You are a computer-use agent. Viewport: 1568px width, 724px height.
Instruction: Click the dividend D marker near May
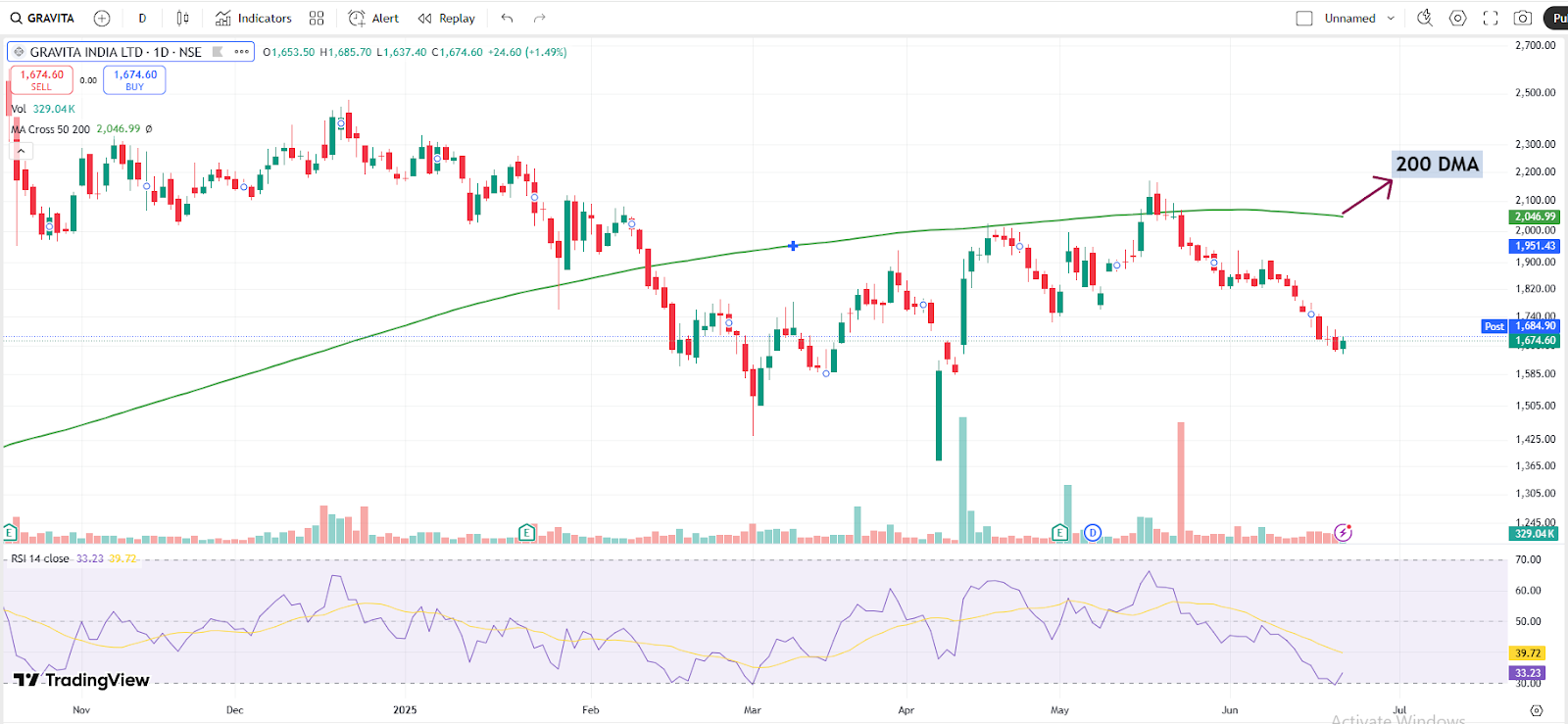click(x=1093, y=533)
